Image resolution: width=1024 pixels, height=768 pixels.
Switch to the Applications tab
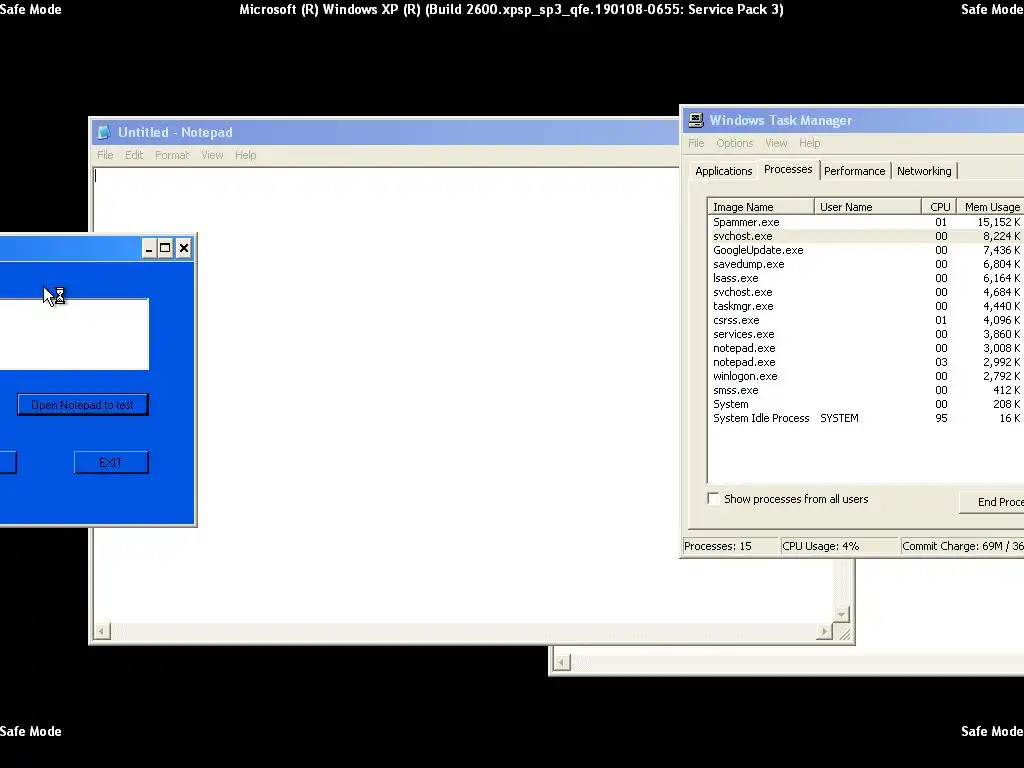click(x=724, y=171)
